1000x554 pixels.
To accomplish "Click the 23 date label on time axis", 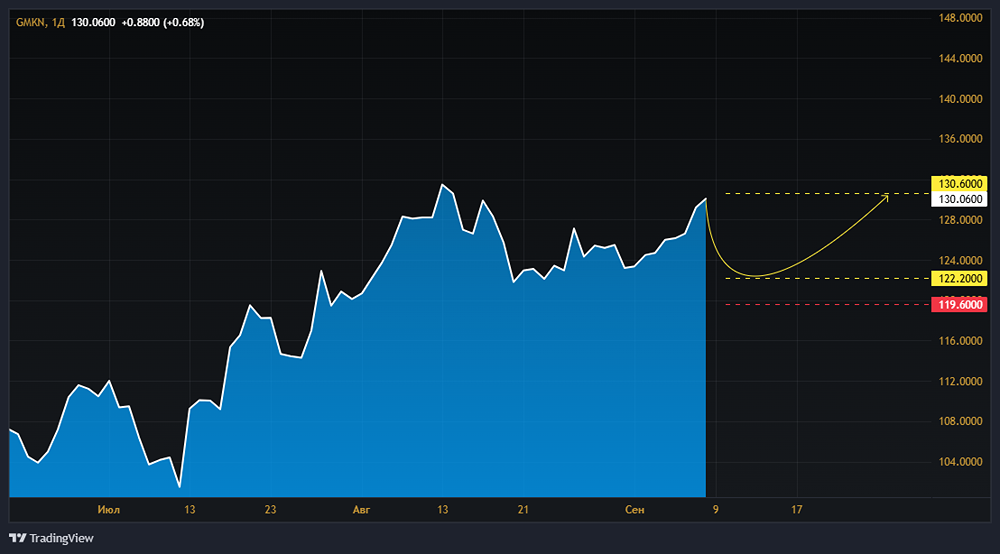I will click(270, 510).
